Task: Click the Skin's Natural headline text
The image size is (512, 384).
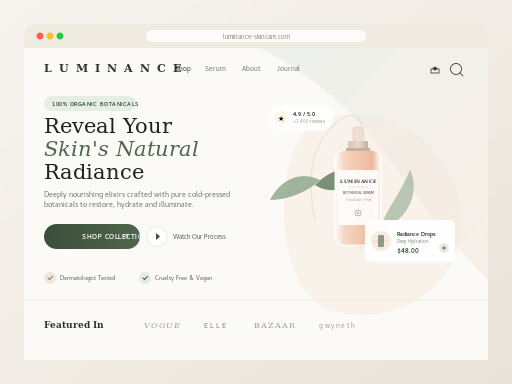Action: [x=121, y=149]
